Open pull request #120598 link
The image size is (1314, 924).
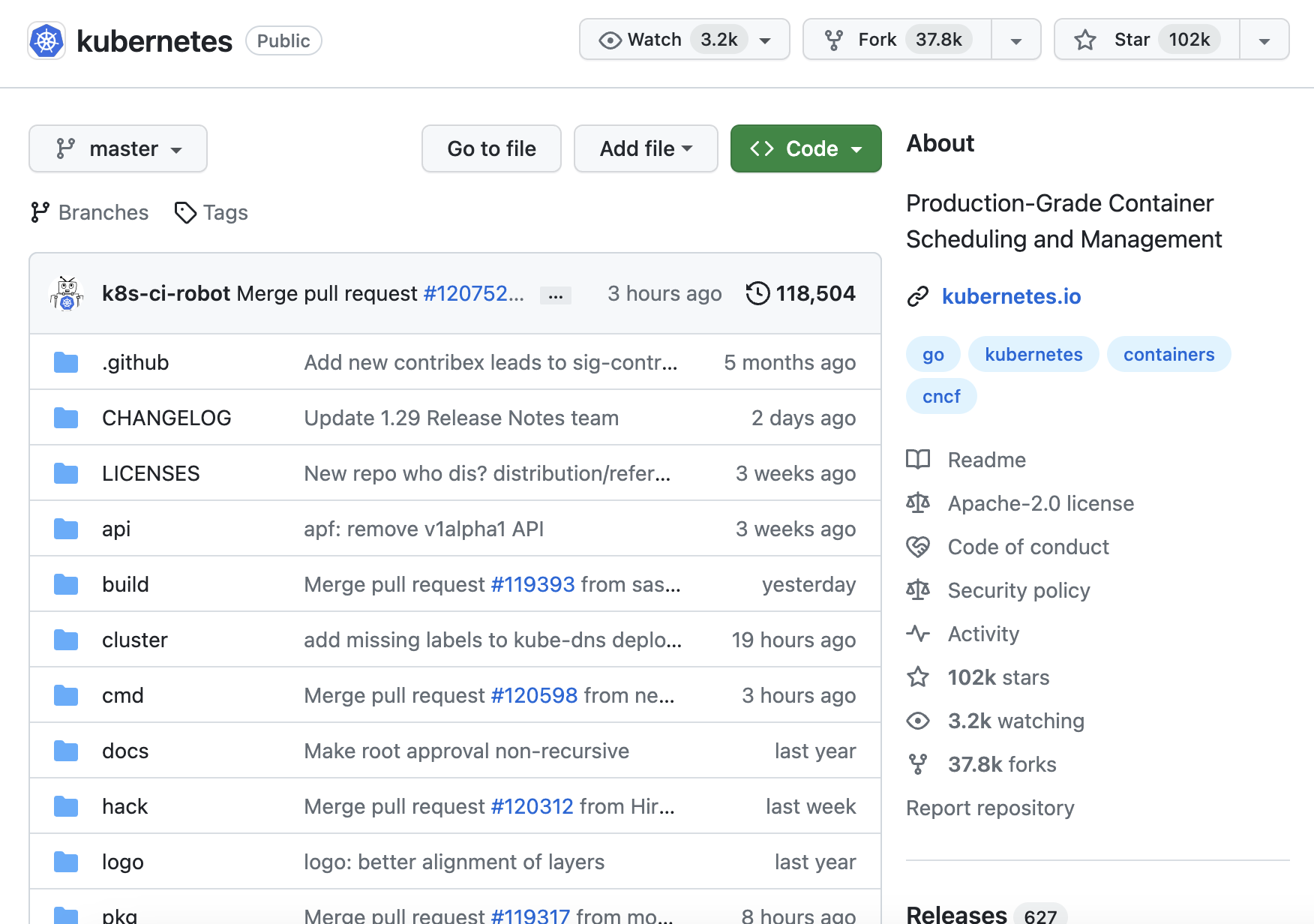534,695
